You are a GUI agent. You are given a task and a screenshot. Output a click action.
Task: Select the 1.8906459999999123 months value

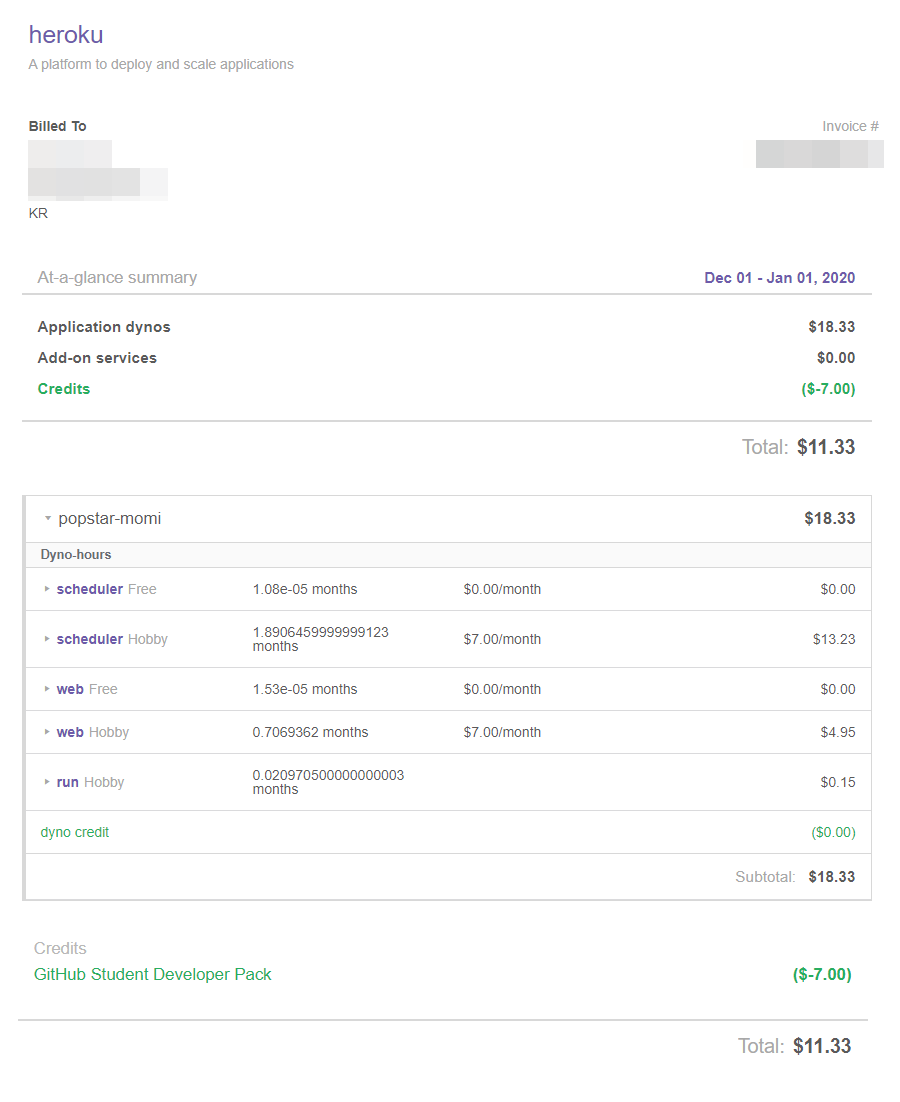pos(320,639)
